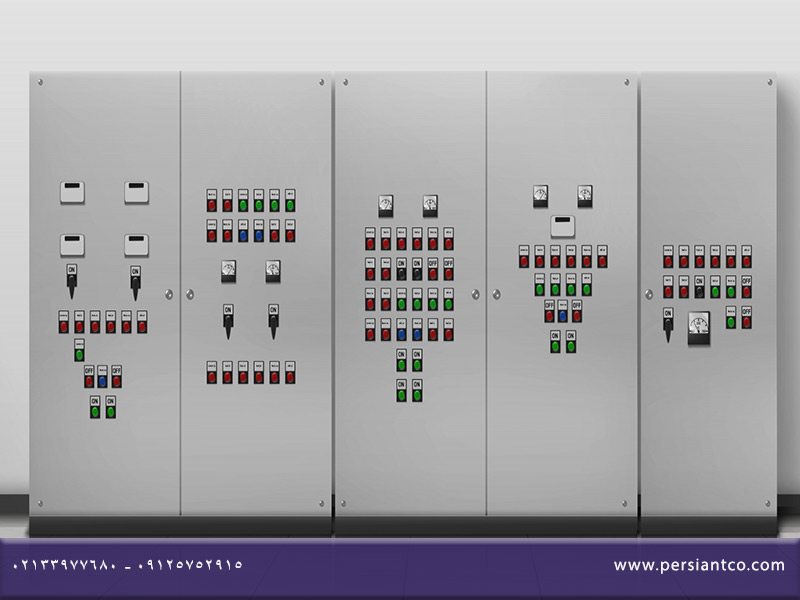Push the right green ON button on fourth cabinet

click(571, 341)
